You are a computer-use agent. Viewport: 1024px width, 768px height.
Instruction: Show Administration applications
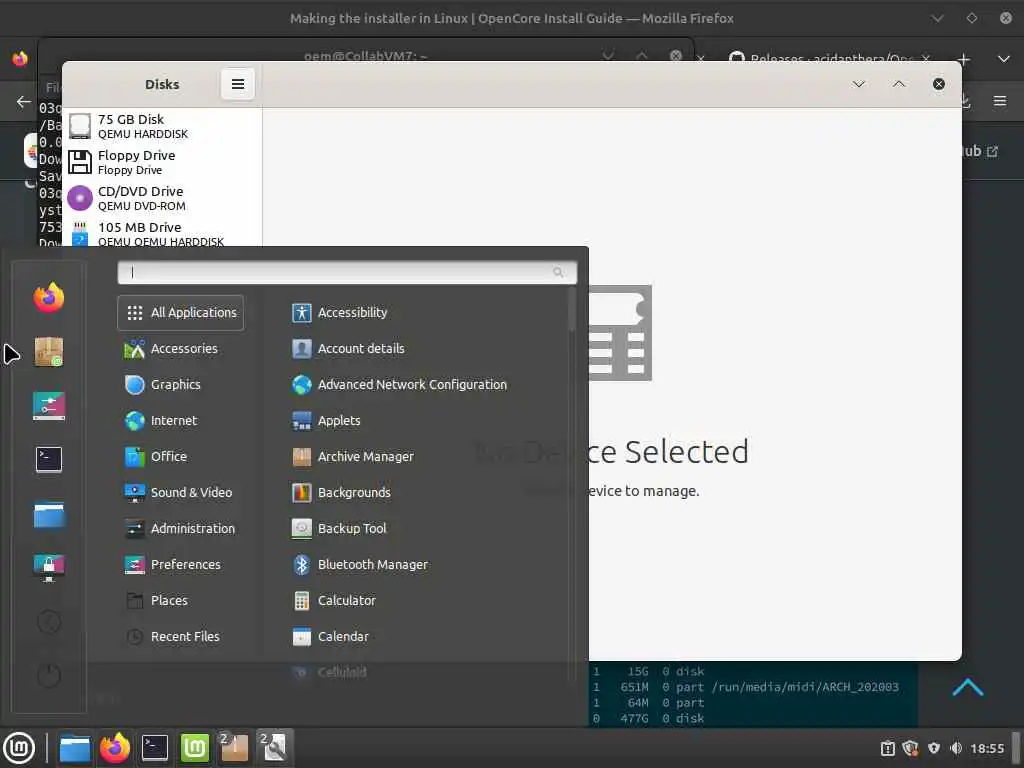pos(180,528)
